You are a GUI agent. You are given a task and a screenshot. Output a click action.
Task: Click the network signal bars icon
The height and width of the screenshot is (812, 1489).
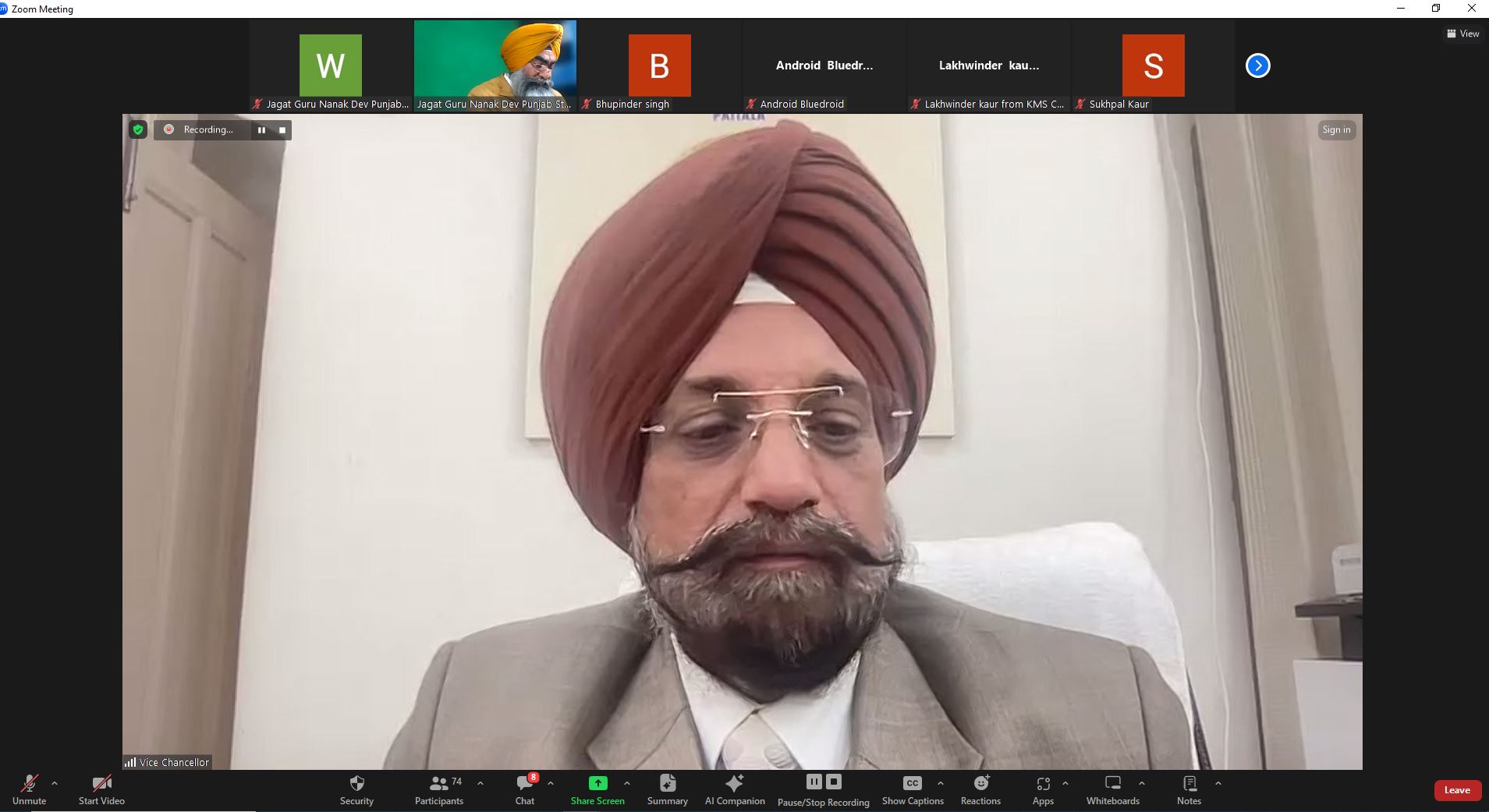[x=130, y=762]
